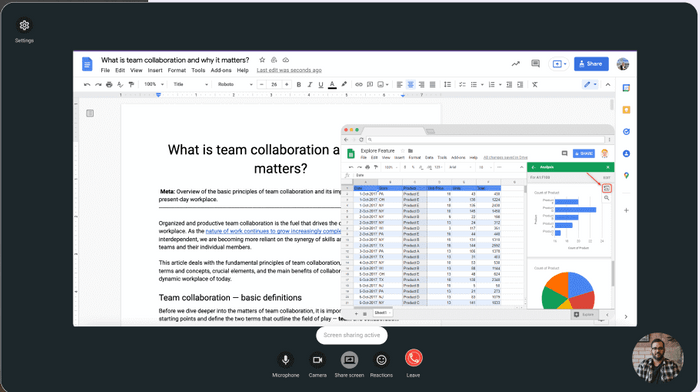Left-align the text

click(400, 84)
